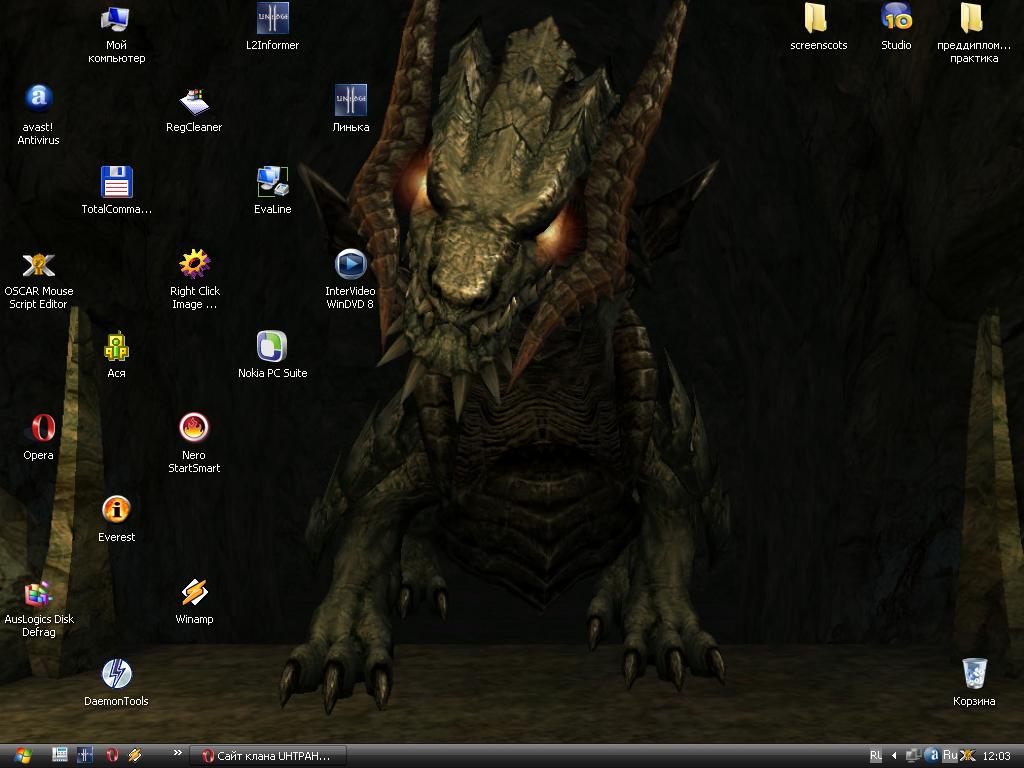
Task: Click the 12:03 taskbar clock
Action: (996, 756)
